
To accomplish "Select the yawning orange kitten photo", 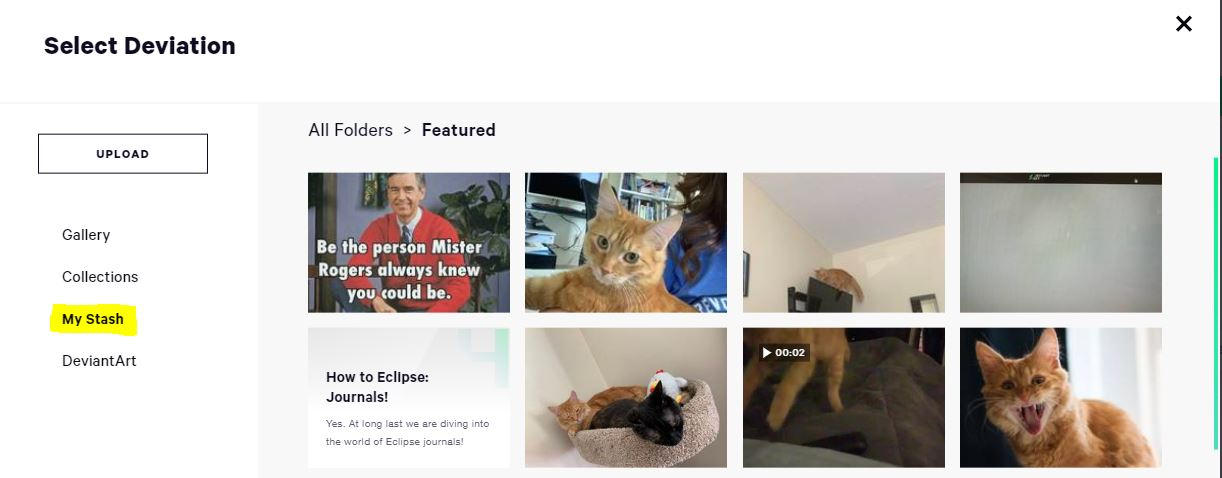I will (1061, 398).
